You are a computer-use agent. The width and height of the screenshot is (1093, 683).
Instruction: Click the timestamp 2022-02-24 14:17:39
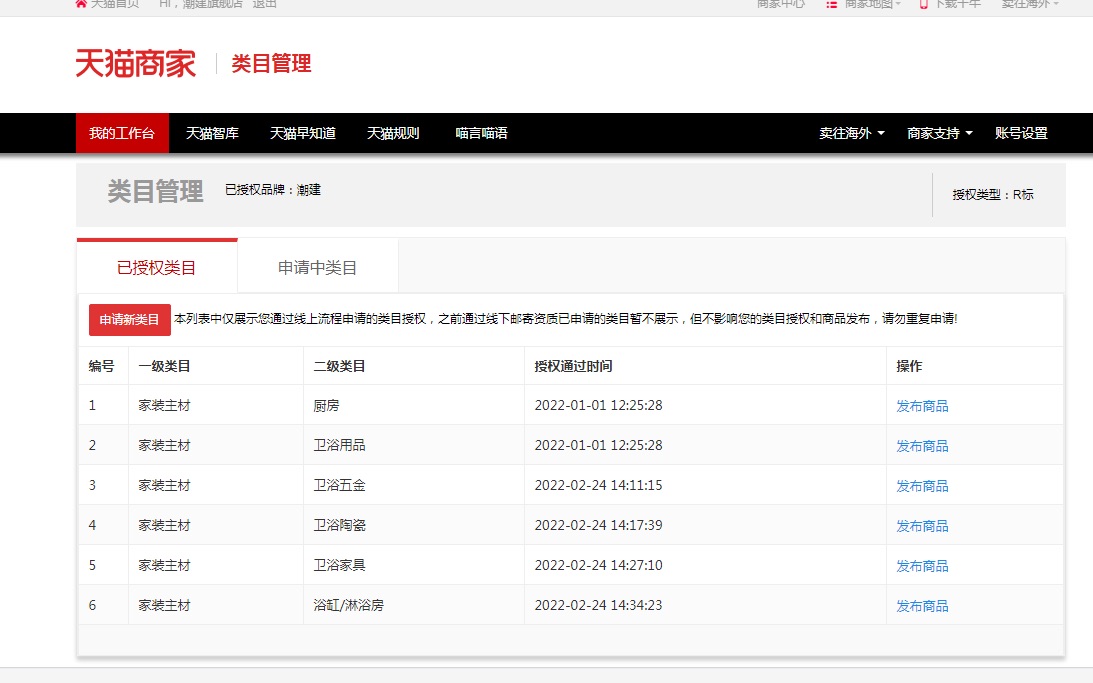[598, 525]
